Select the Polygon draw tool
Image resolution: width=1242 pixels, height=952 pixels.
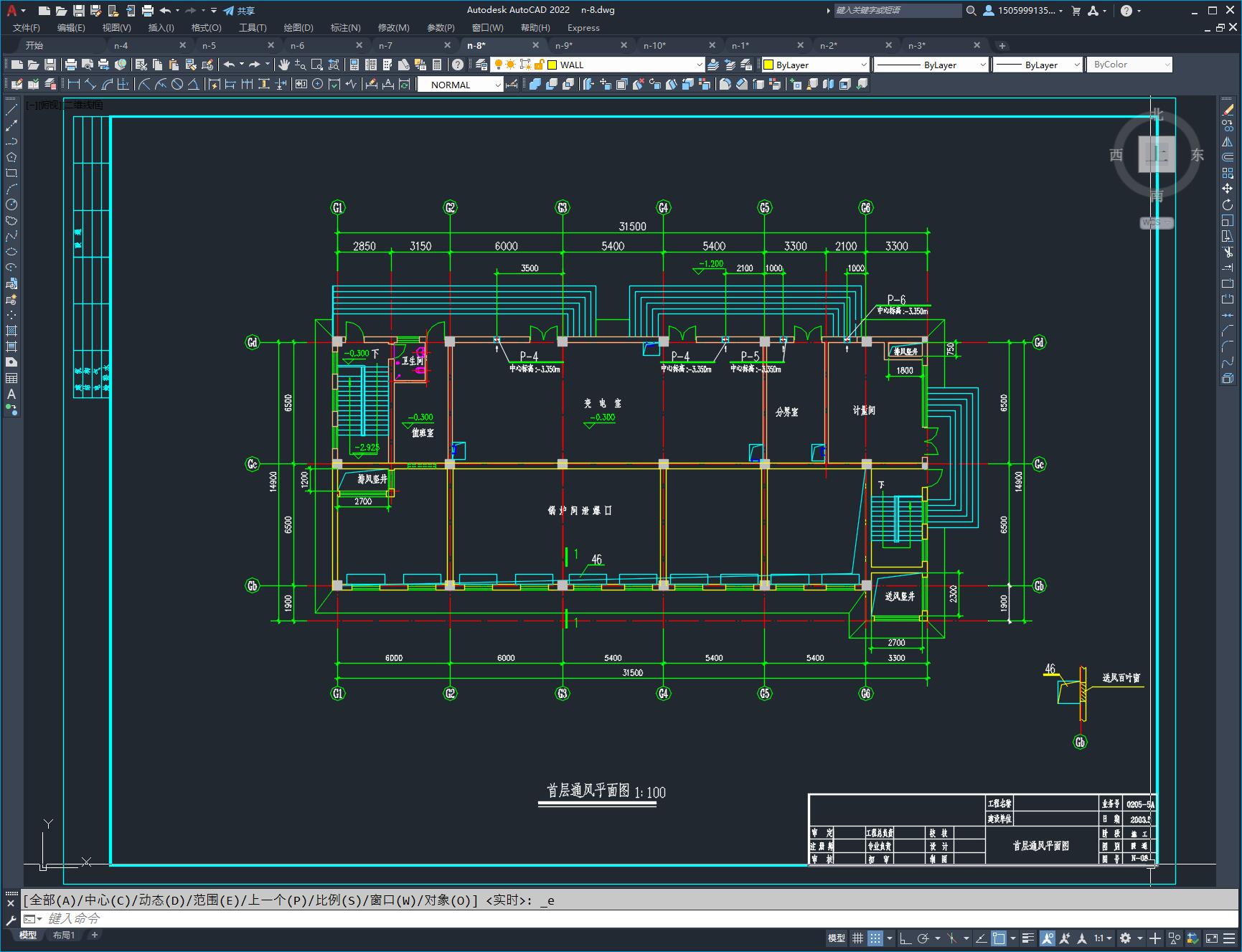pos(11,157)
